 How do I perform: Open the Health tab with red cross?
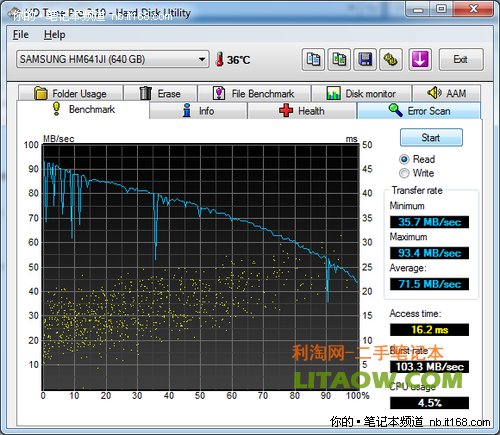point(302,111)
